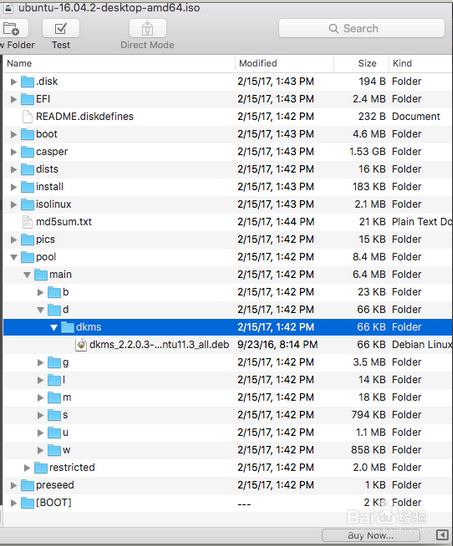Viewport: 453px width, 546px height.
Task: Click the 794 KB size of folder s
Action: (x=368, y=415)
